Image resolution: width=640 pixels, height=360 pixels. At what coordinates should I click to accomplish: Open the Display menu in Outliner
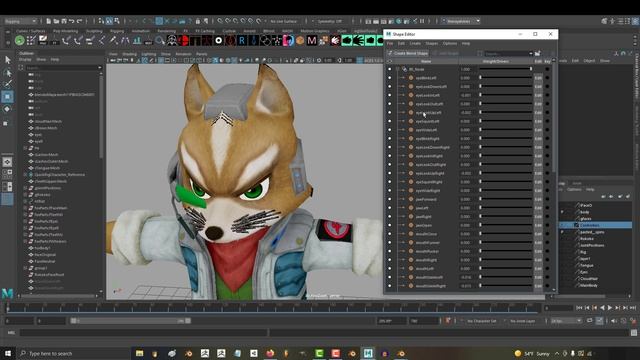click(x=25, y=60)
